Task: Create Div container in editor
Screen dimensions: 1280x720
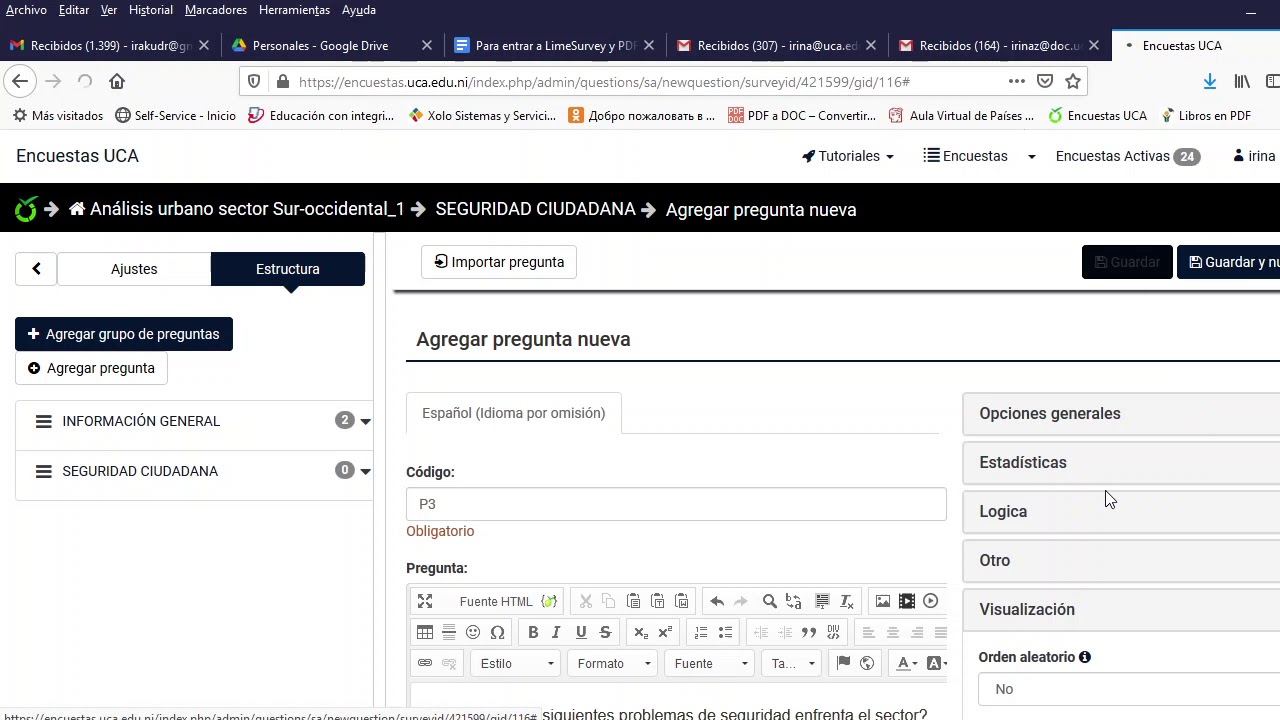Action: point(833,632)
